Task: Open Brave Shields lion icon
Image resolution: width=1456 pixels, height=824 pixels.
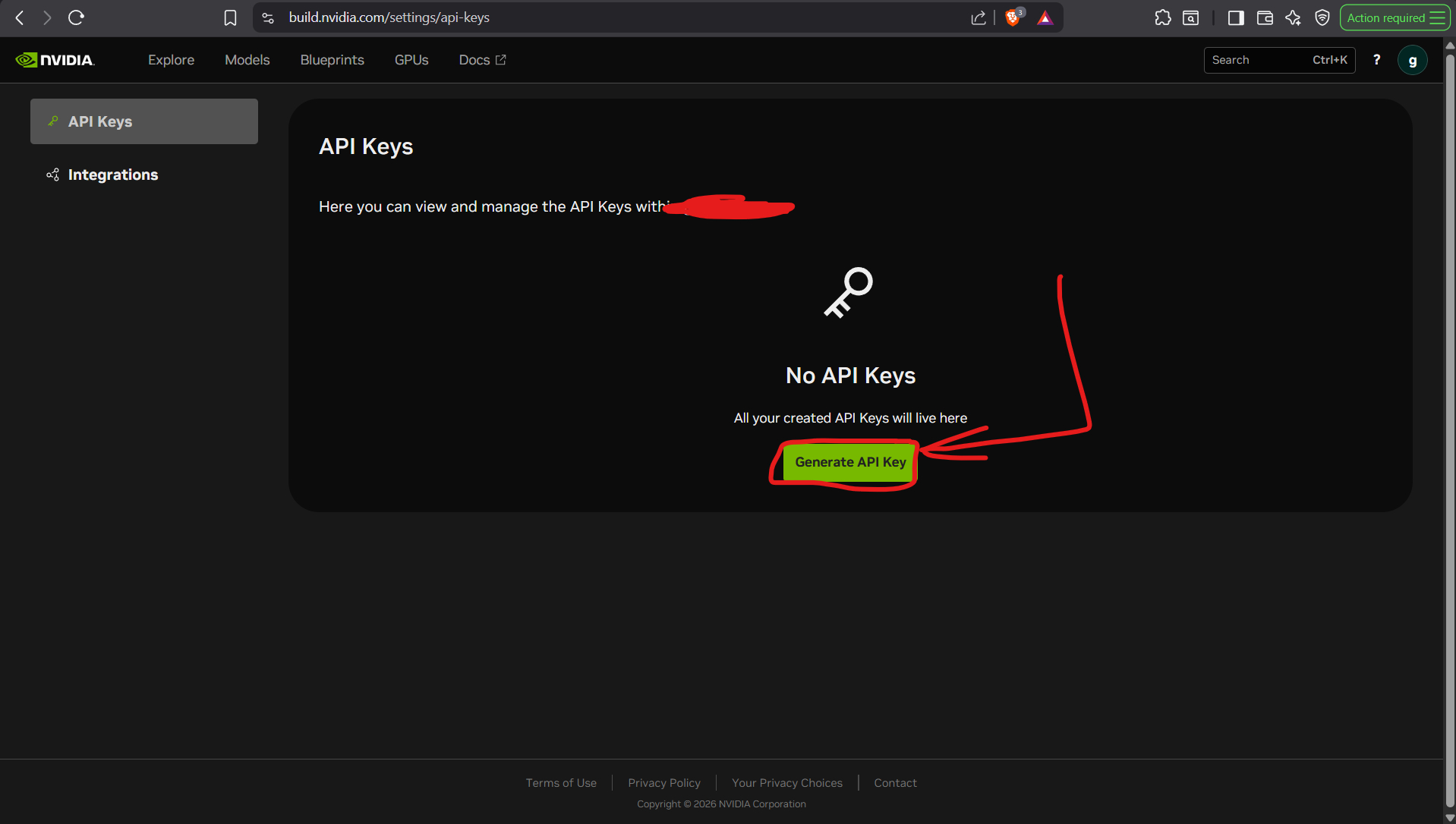Action: 1013,17
